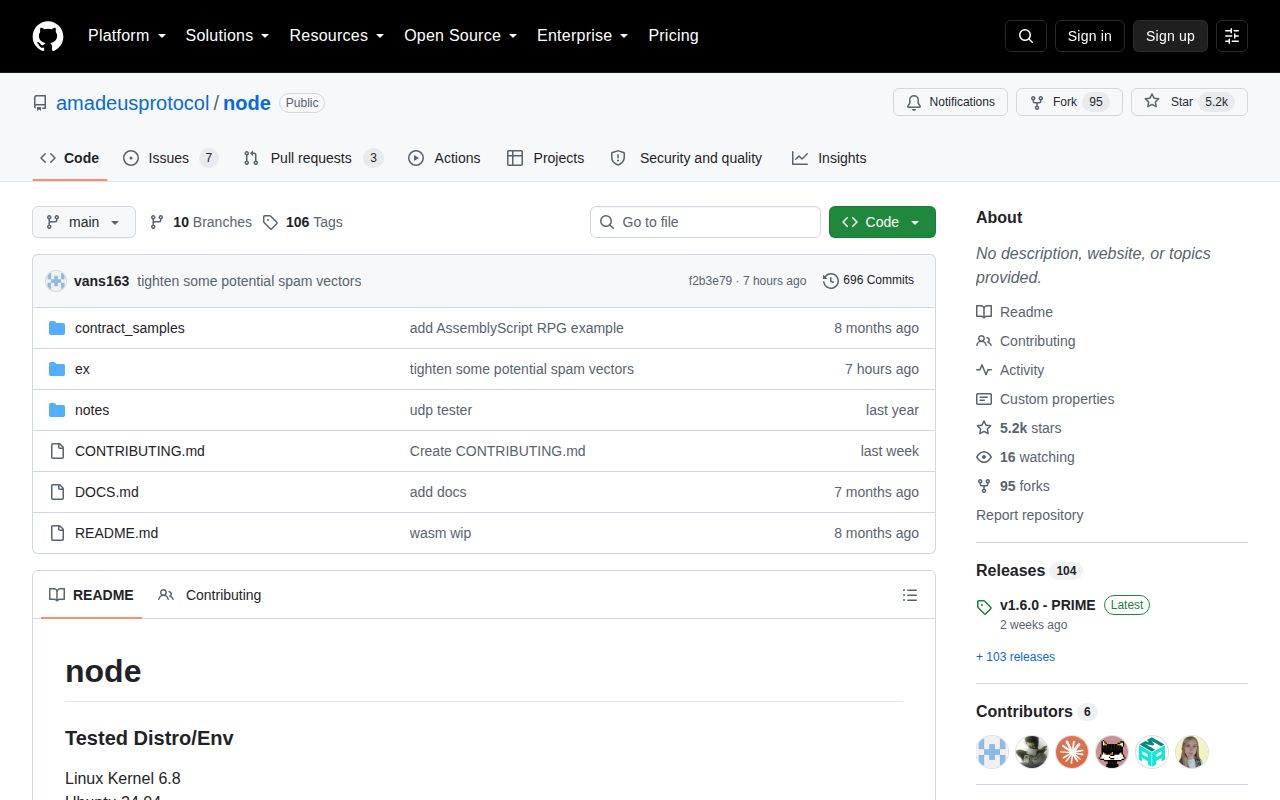Viewport: 1280px width, 800px height.
Task: Select the Code repository tab
Action: [69, 158]
